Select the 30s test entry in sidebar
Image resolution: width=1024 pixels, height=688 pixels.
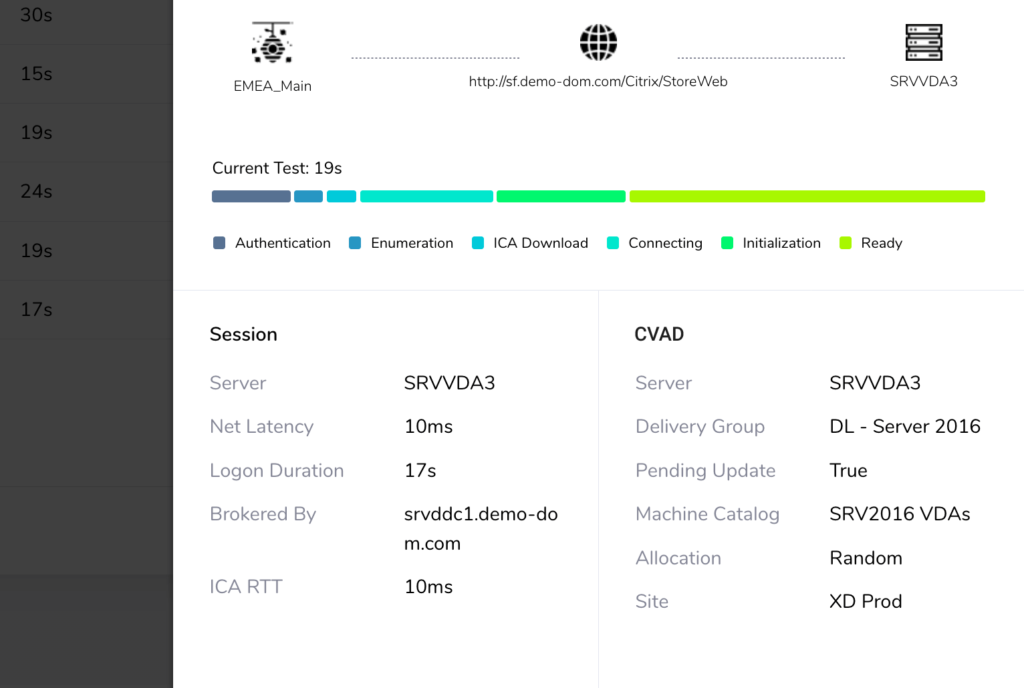(36, 15)
